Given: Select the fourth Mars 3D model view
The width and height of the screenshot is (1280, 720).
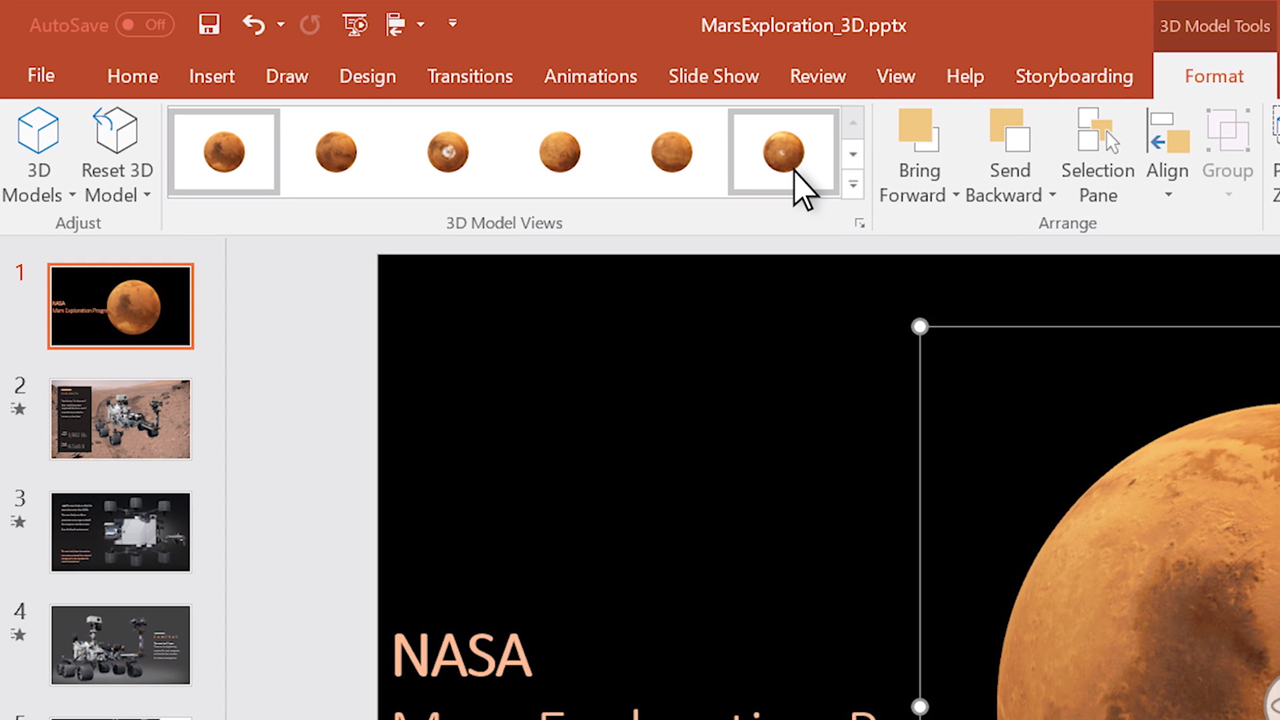Looking at the screenshot, I should coord(560,152).
